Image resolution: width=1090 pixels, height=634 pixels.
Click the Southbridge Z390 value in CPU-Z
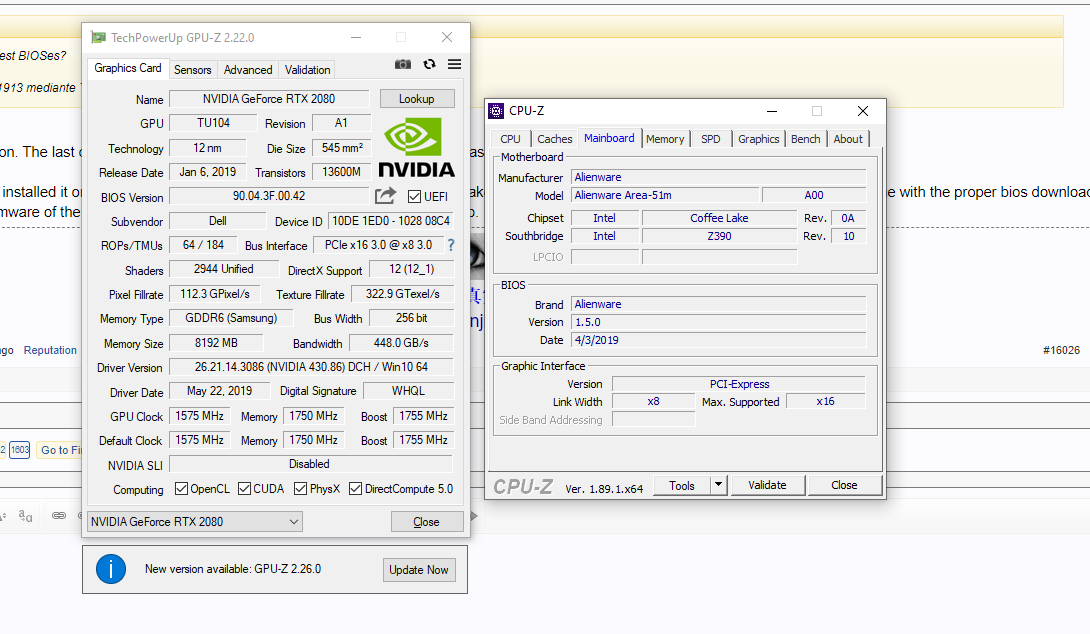pos(719,236)
